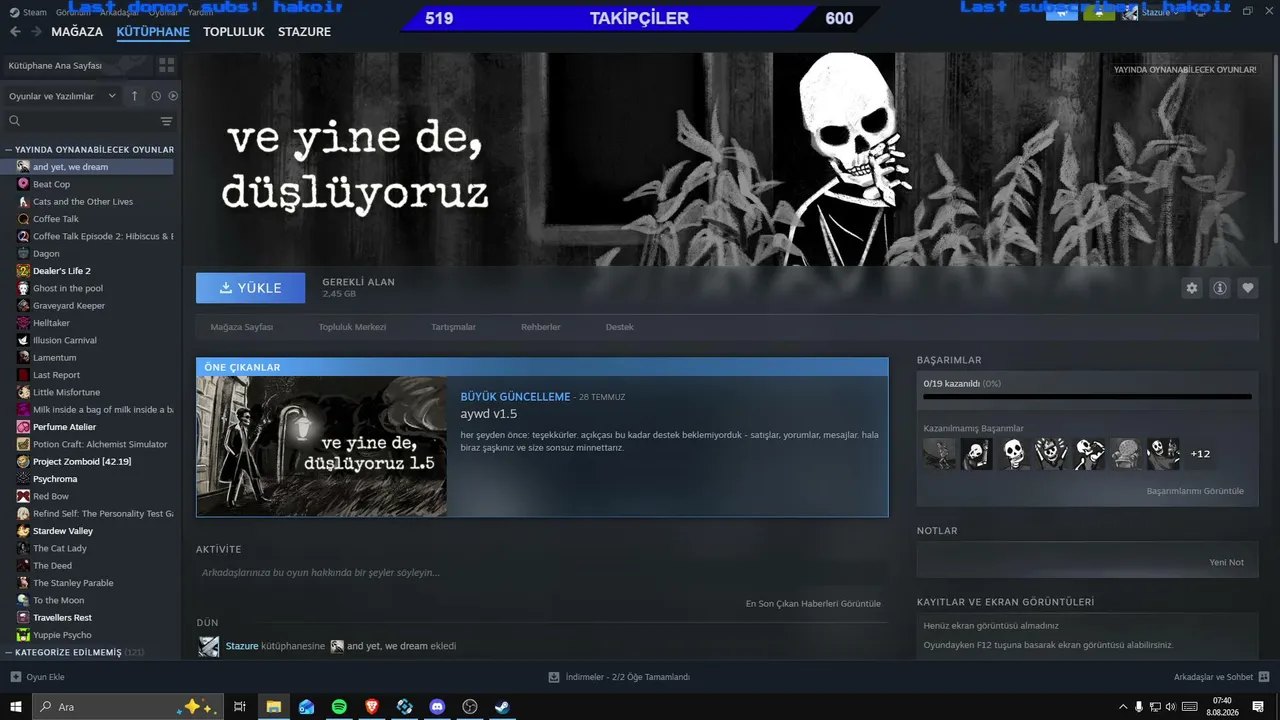Go back with the left arrow
The width and height of the screenshot is (1280, 720).
[x=15, y=32]
